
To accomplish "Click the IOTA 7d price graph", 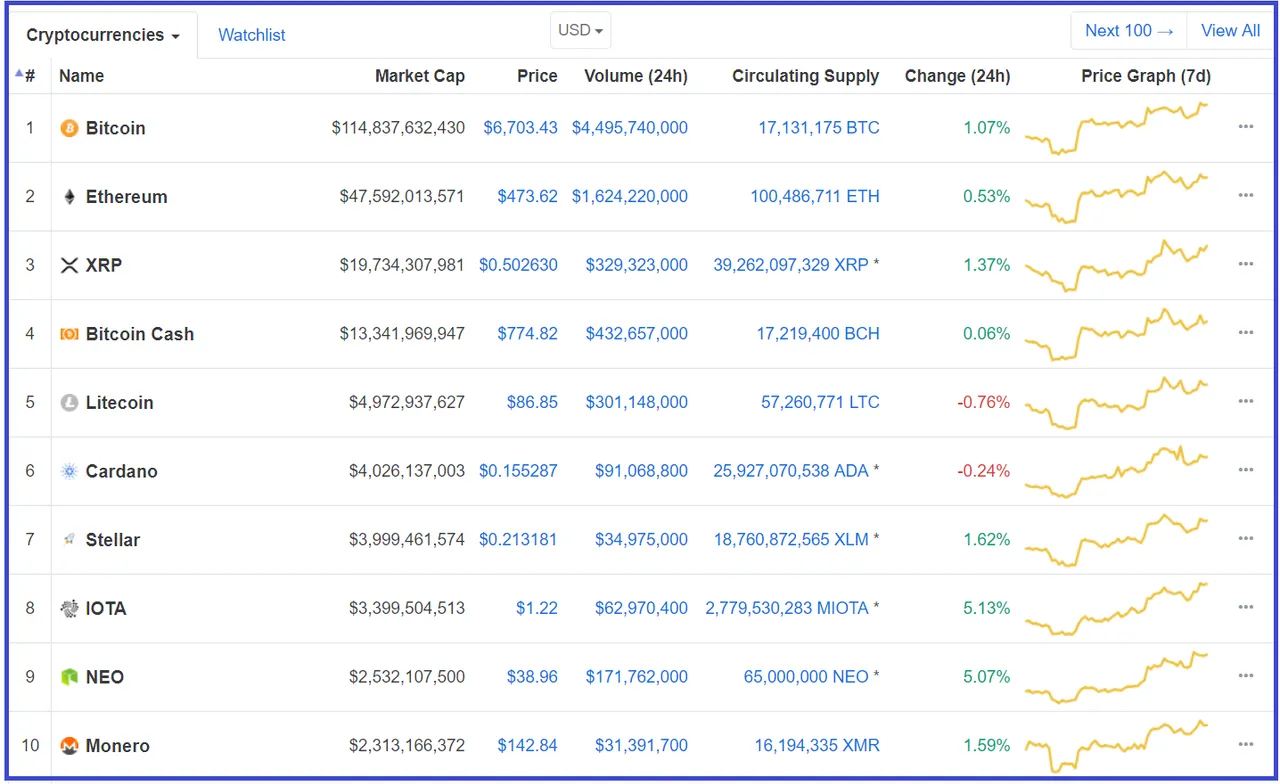I will [1117, 609].
